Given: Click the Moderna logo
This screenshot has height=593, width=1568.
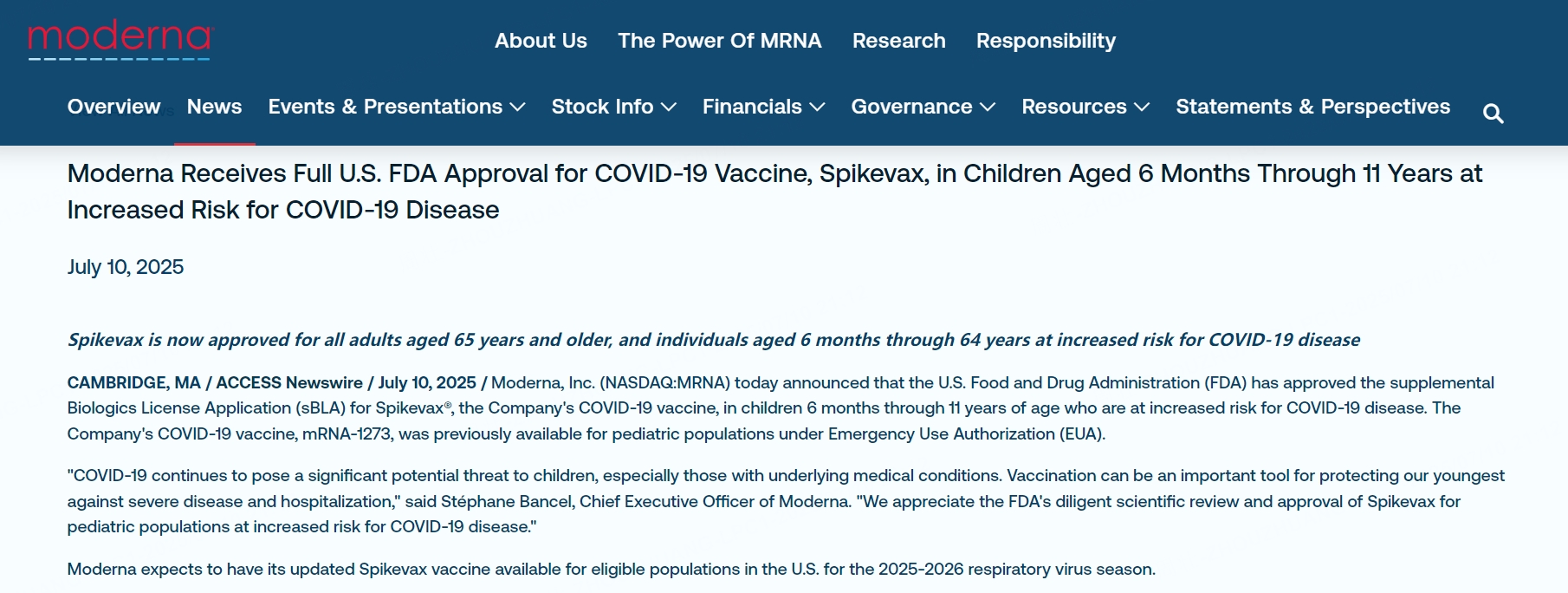Looking at the screenshot, I should coord(120,40).
